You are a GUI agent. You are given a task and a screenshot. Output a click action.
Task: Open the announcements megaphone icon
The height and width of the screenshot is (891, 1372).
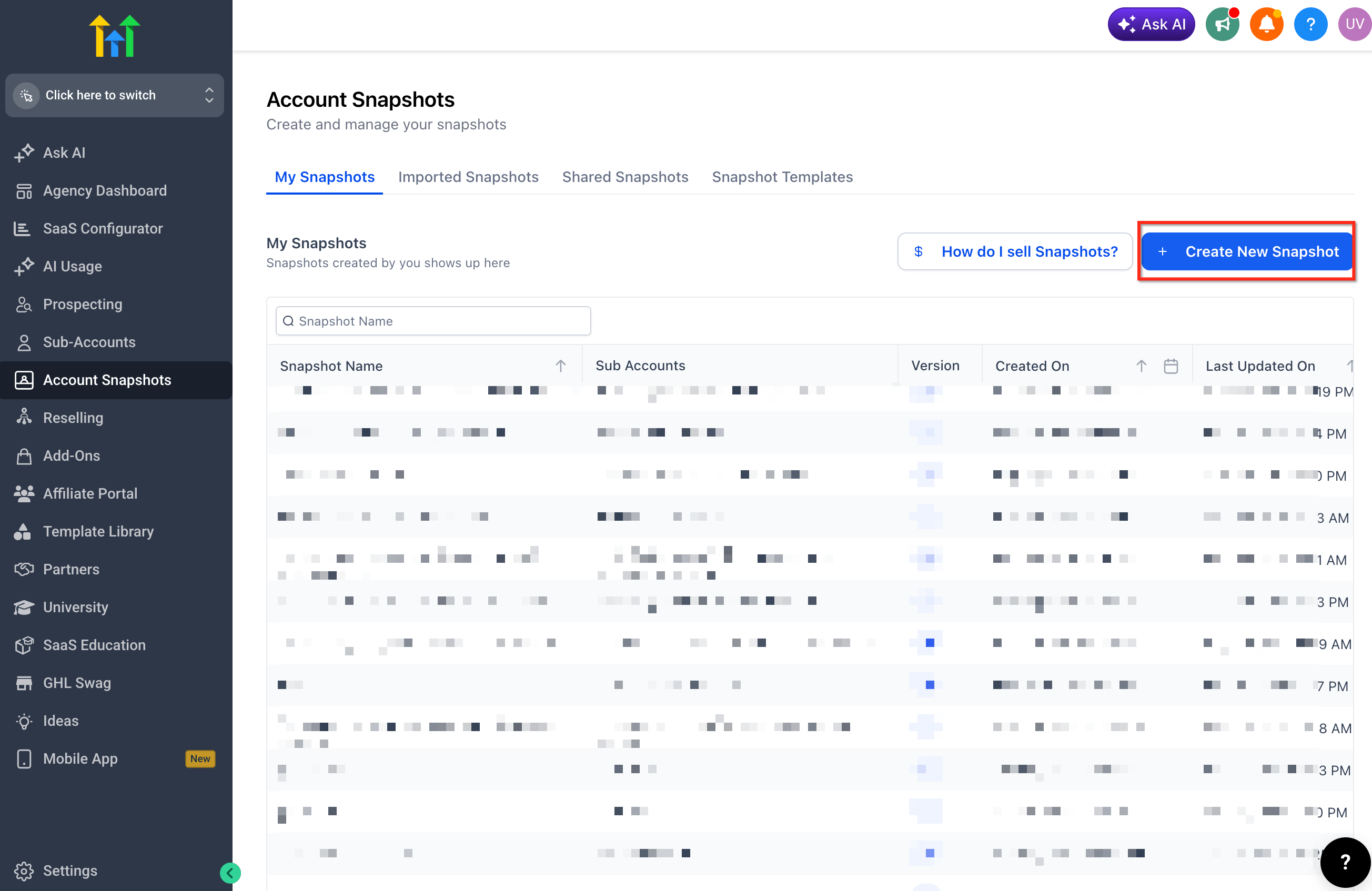pyautogui.click(x=1222, y=24)
